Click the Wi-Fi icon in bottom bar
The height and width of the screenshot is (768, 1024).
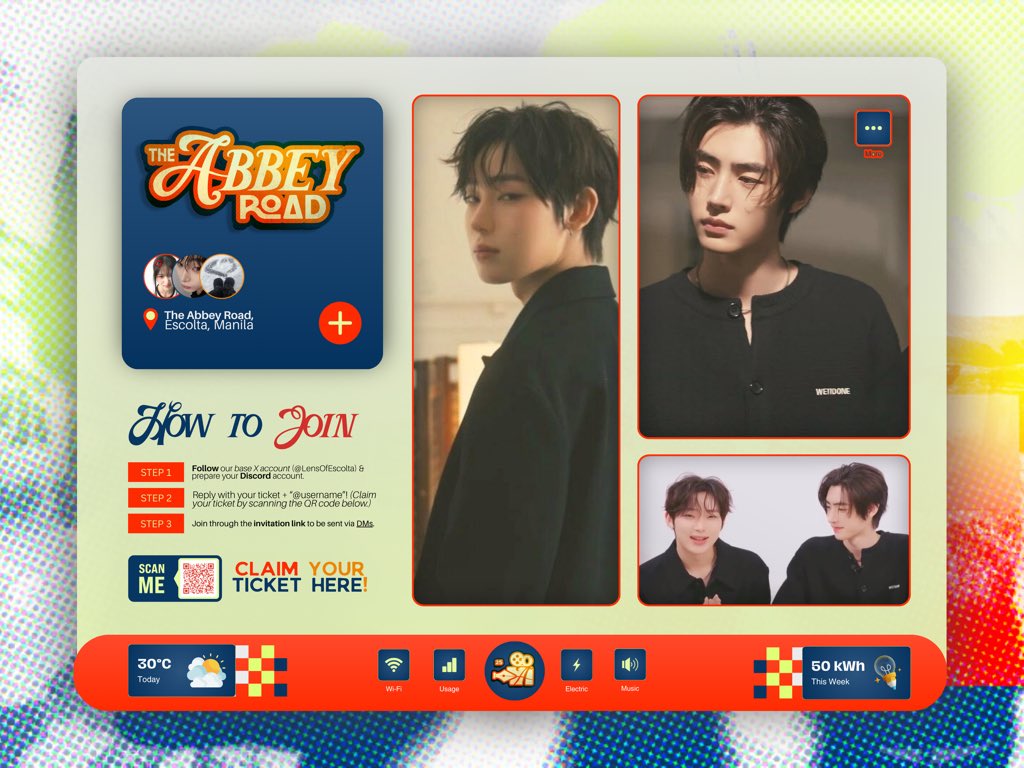[x=394, y=665]
